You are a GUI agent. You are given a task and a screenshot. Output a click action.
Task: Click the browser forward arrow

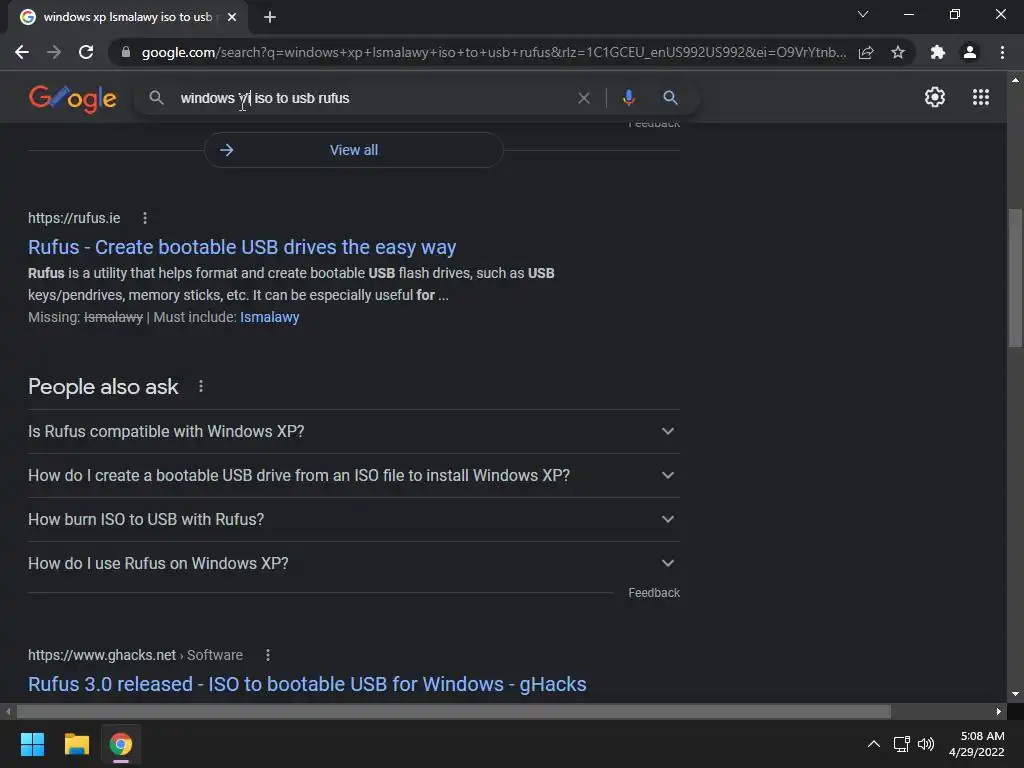click(54, 52)
